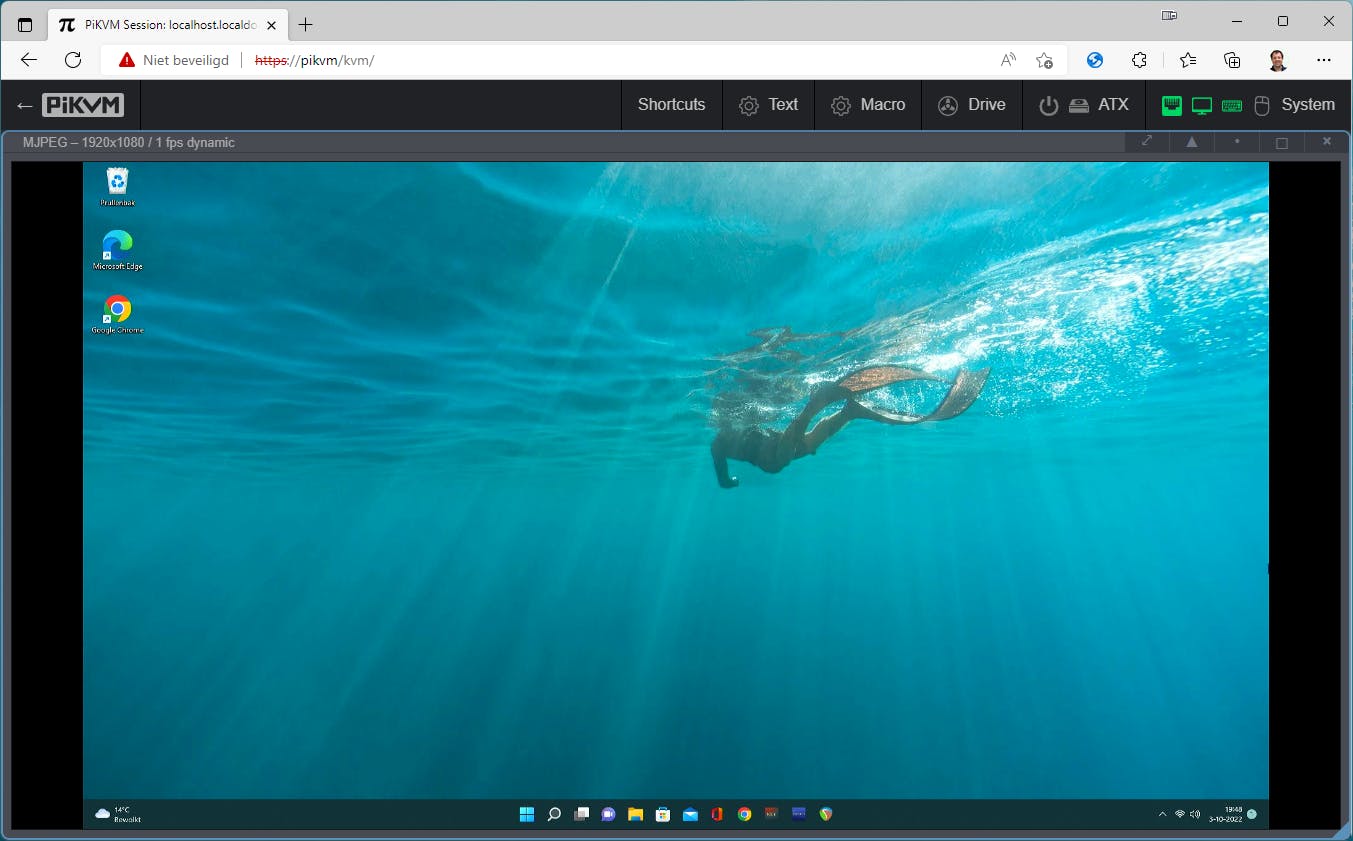Open Mail on the remote taskbar
This screenshot has height=841, width=1353.
coord(690,814)
